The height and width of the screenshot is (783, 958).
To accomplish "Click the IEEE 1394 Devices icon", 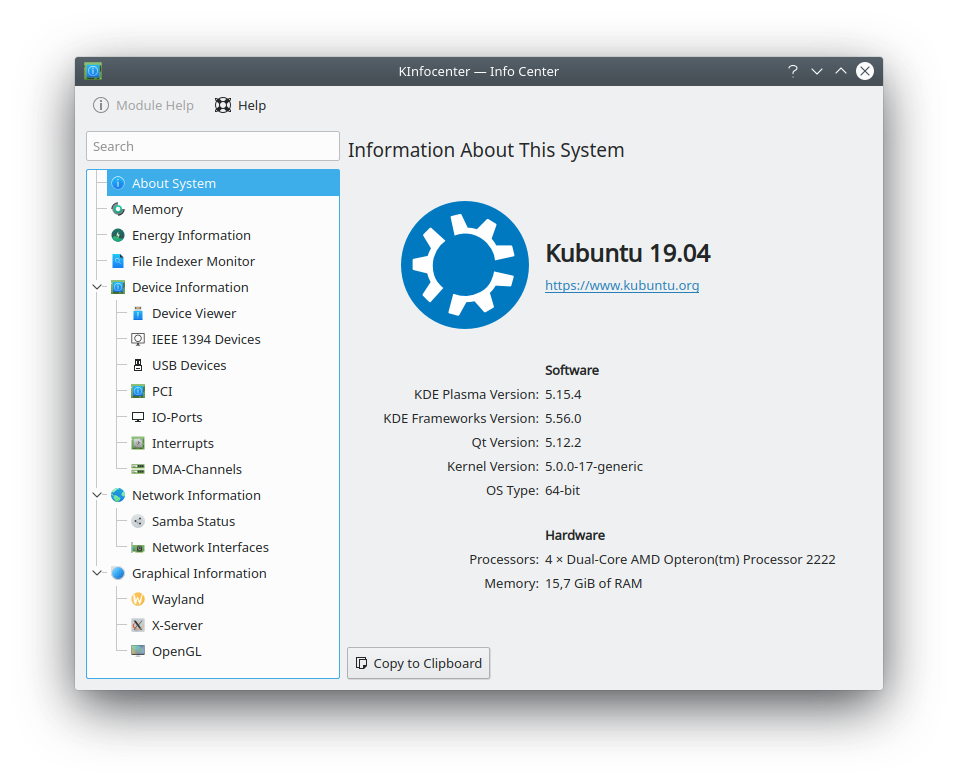I will click(x=138, y=340).
